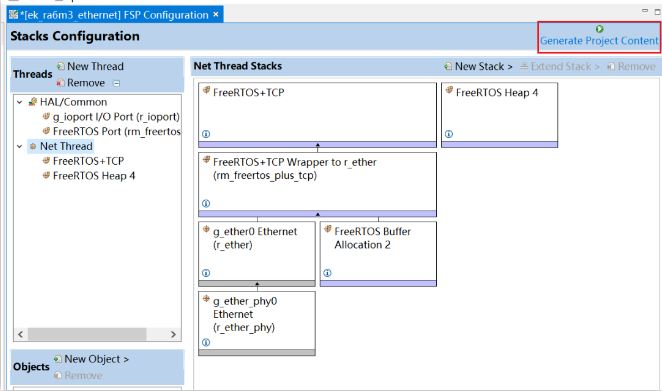
Task: Click the New Thread icon
Action: pyautogui.click(x=61, y=66)
